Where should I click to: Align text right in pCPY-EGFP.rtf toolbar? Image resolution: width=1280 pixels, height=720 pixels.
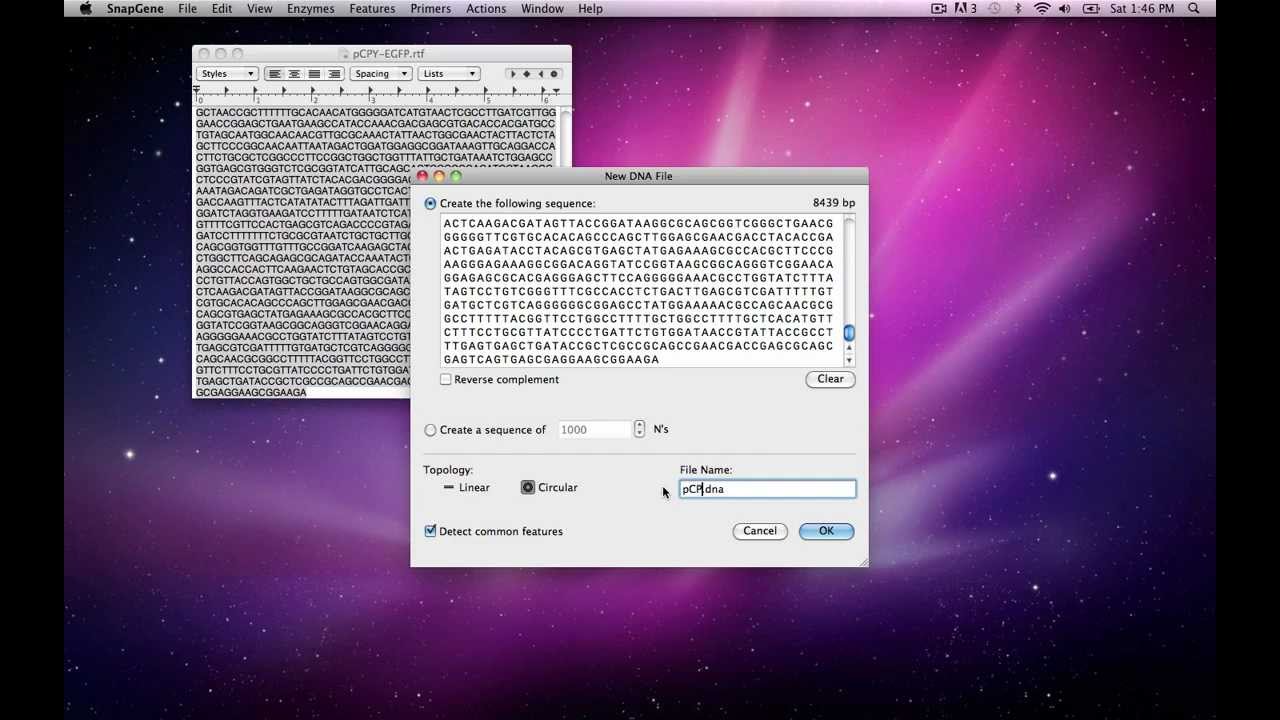click(x=334, y=74)
